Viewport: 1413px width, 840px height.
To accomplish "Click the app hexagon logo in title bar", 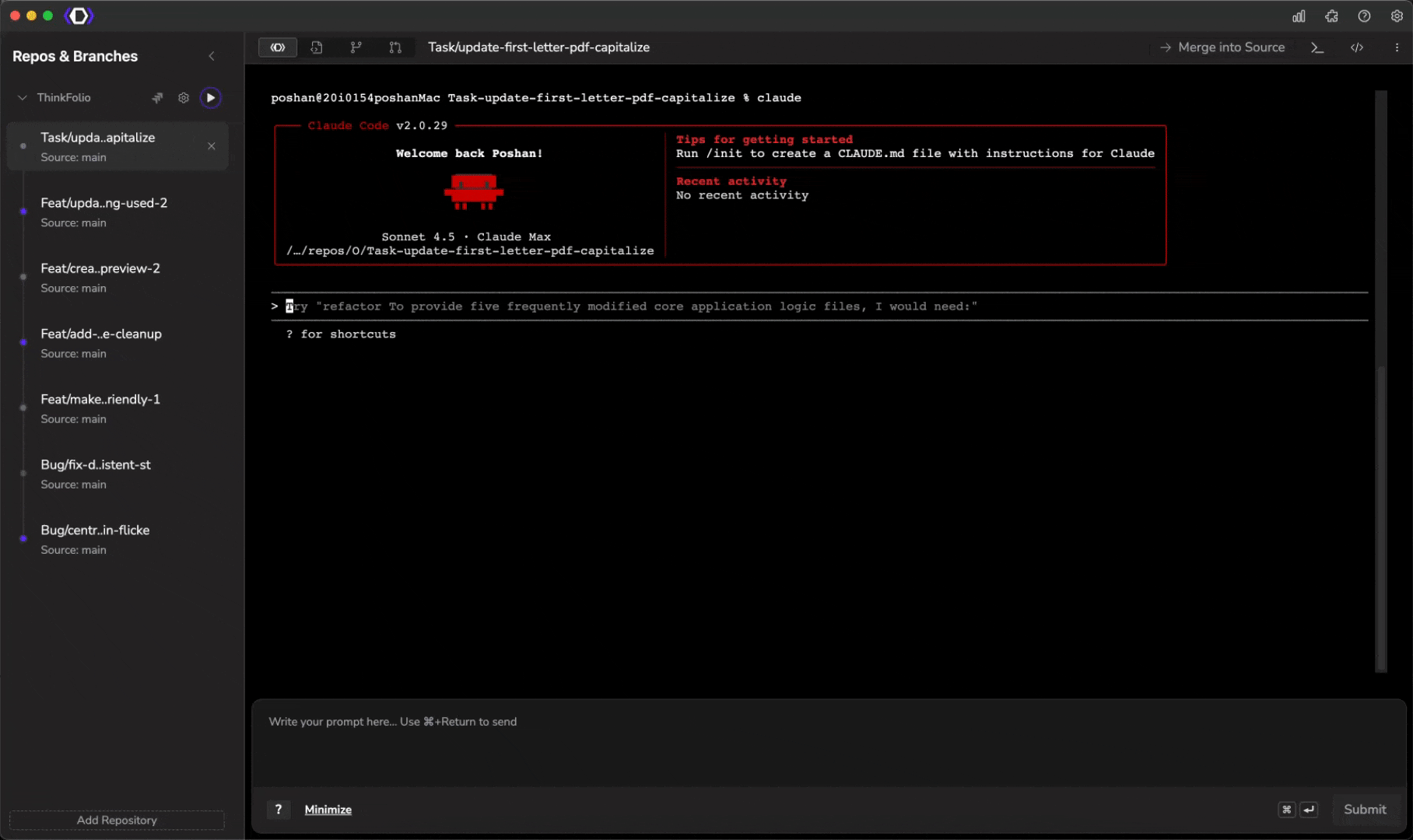I will [79, 16].
